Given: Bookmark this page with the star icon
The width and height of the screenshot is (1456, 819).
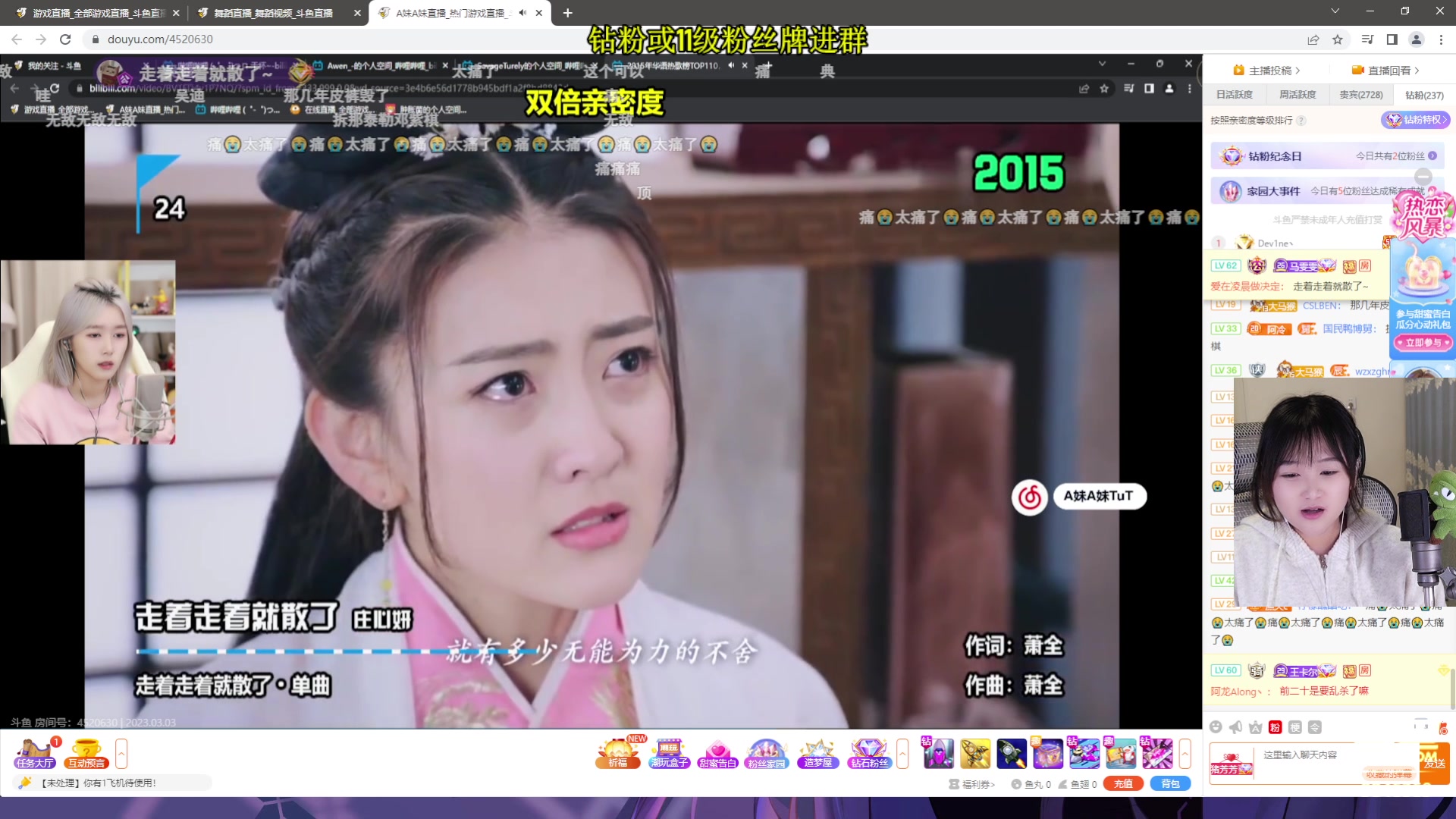Looking at the screenshot, I should point(1338,39).
